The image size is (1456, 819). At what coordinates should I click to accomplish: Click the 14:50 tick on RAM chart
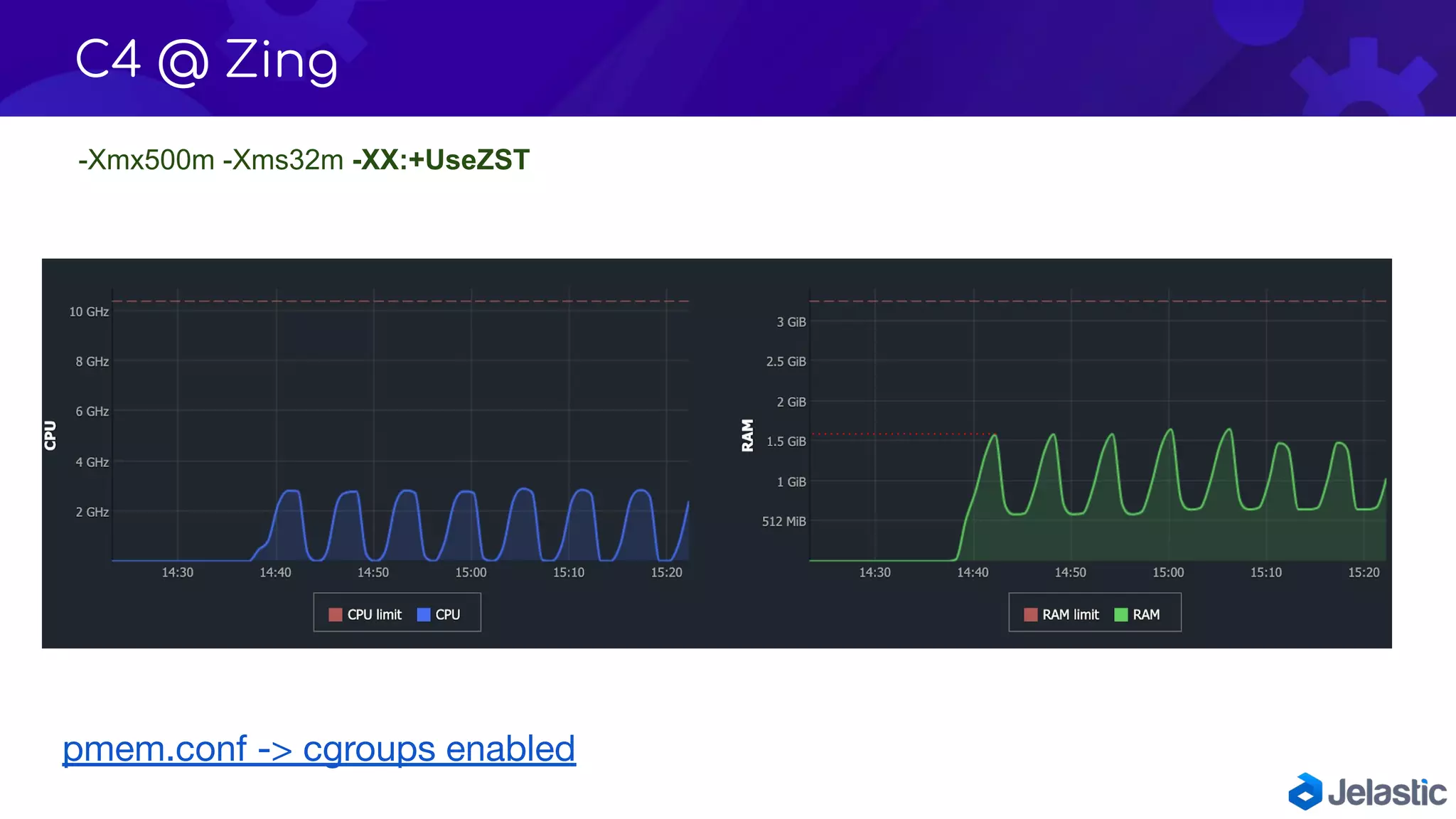[x=1071, y=573]
